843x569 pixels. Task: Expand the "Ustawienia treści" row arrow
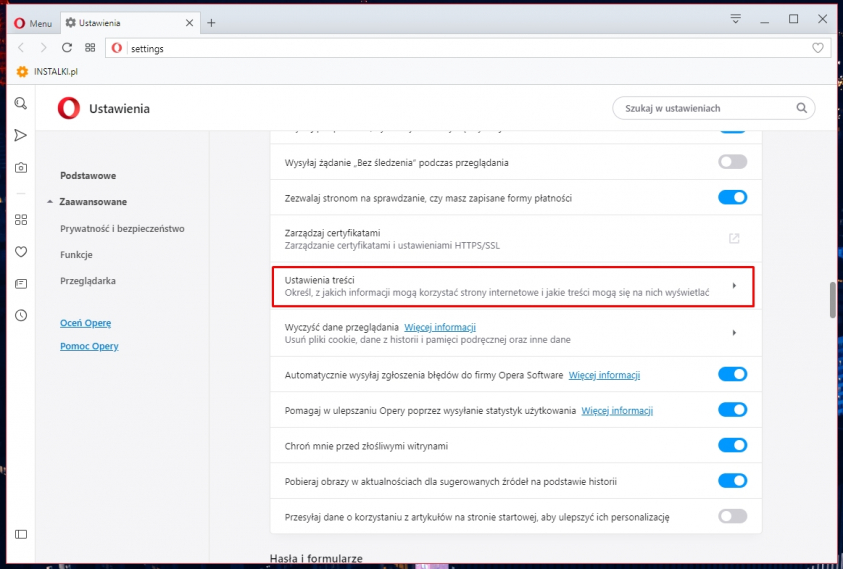pyautogui.click(x=733, y=286)
